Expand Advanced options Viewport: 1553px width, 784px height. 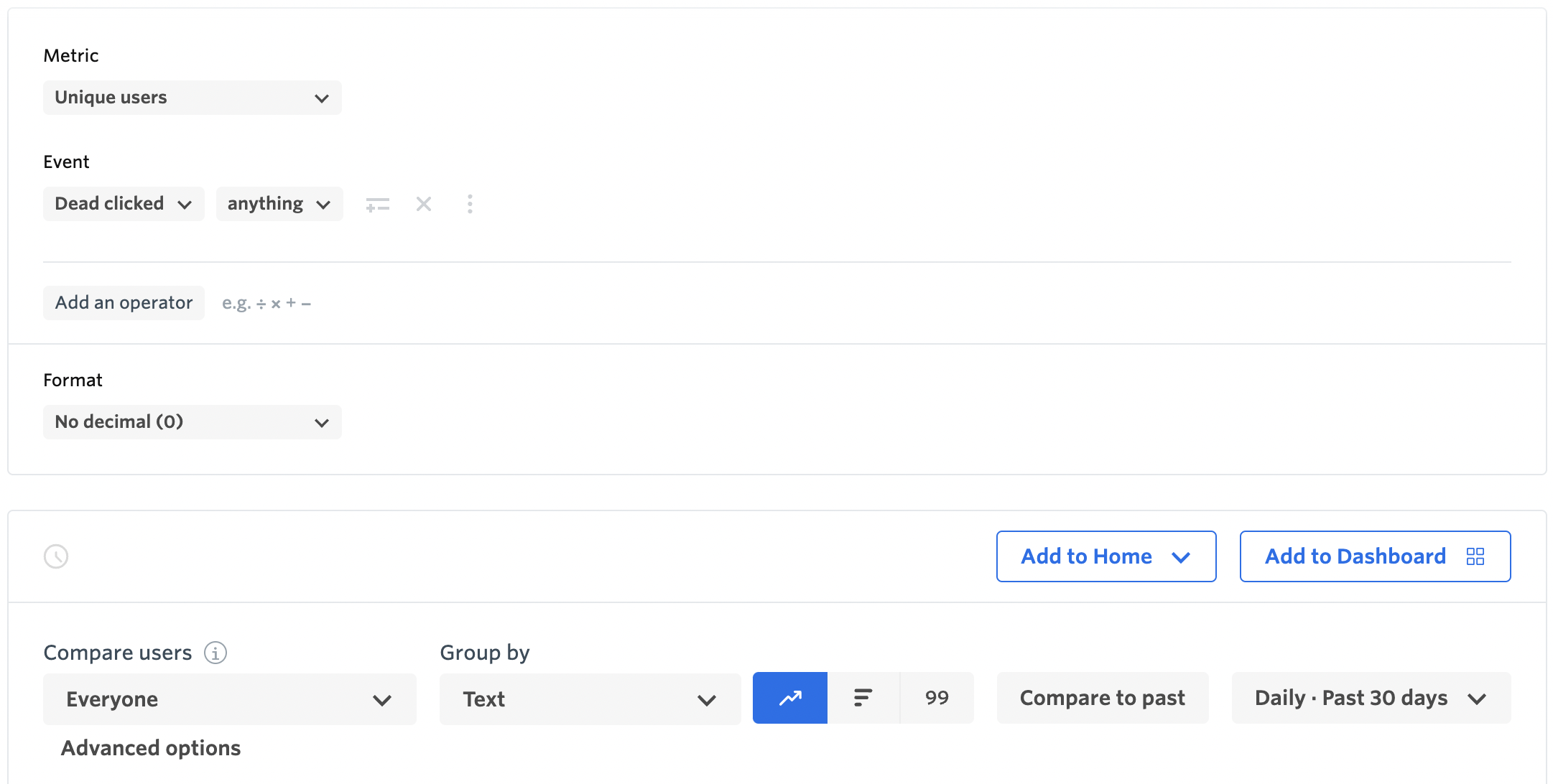pos(151,748)
